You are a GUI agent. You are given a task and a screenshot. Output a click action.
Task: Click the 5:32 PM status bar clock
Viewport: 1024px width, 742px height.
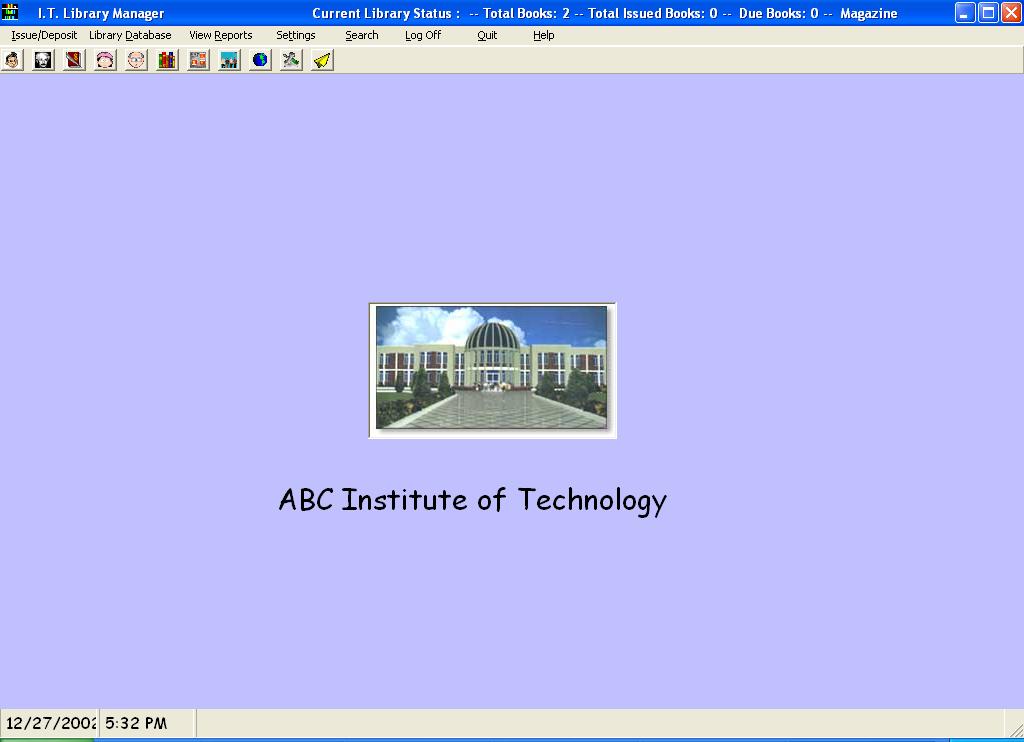click(x=136, y=723)
